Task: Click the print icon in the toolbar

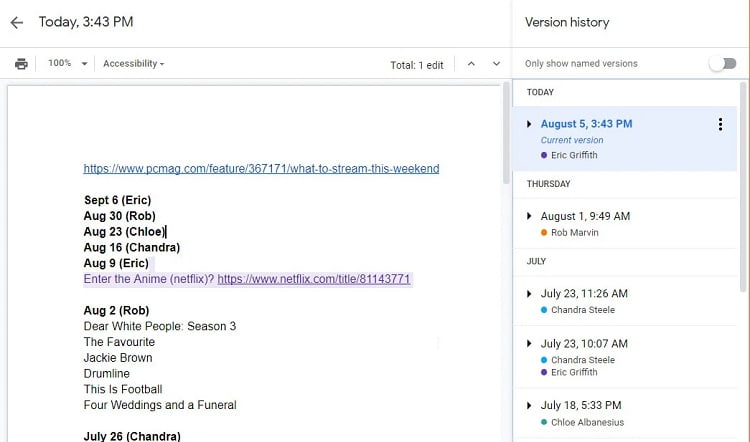Action: tap(21, 63)
